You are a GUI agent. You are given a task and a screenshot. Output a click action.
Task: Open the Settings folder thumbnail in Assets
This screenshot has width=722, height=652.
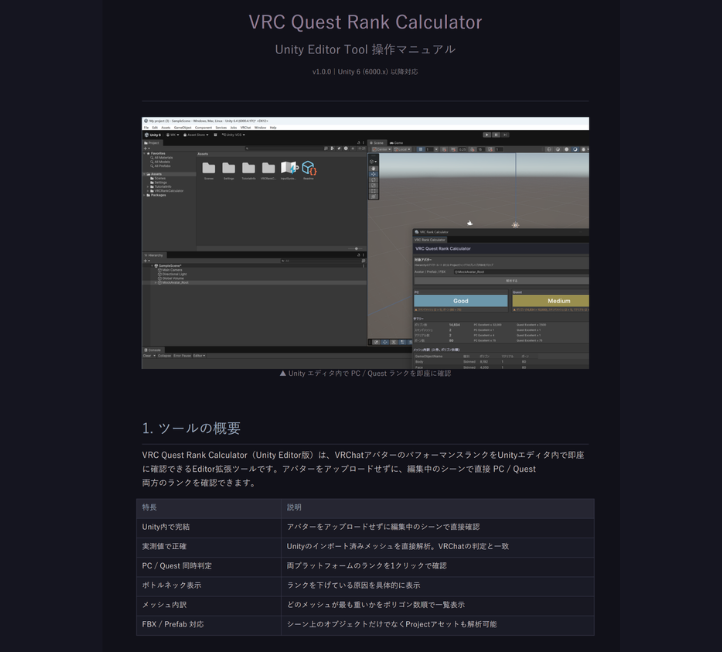click(228, 169)
